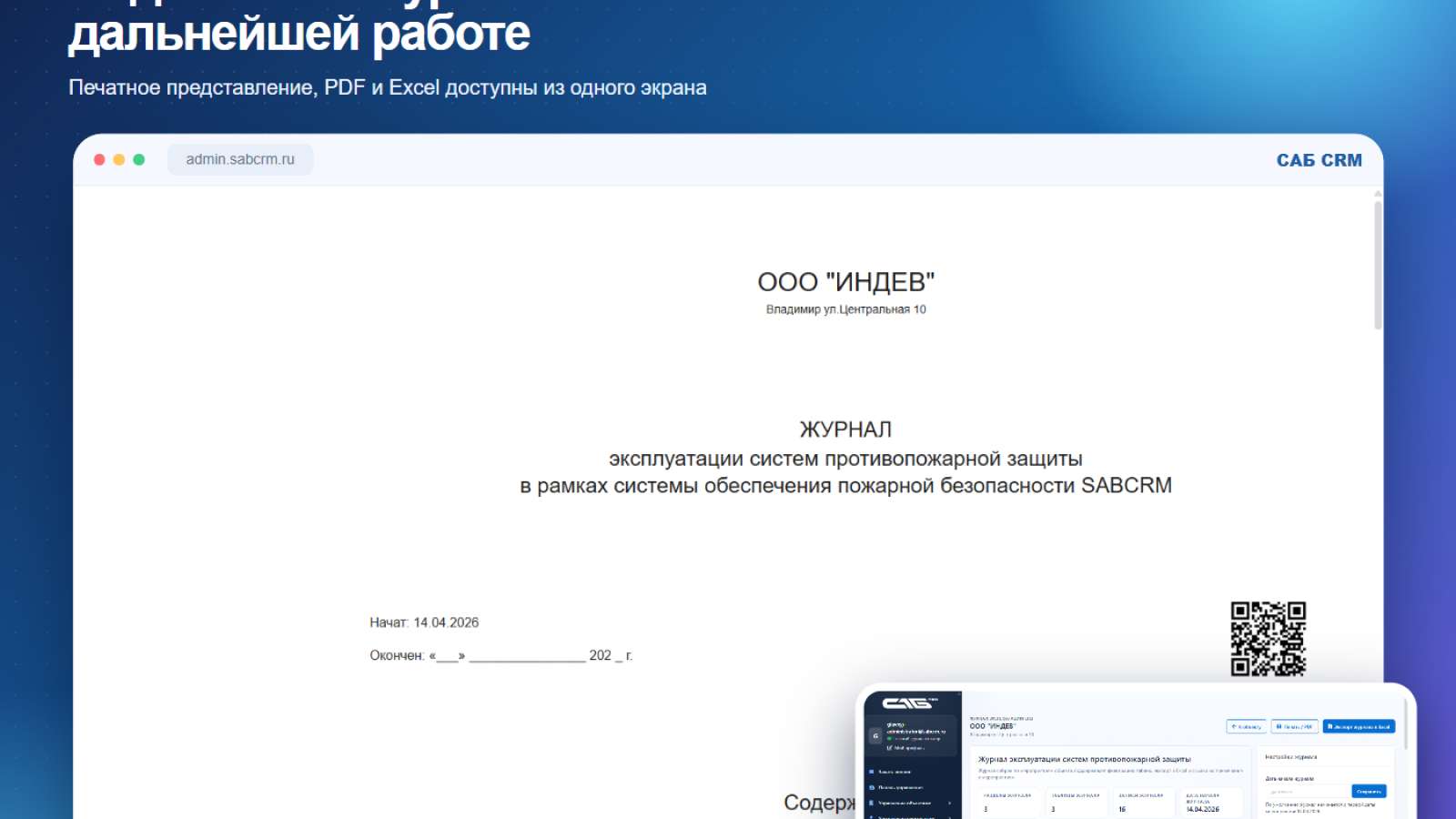Click the line mentioning SABCRM fire safety system
1456x819 pixels.
(x=845, y=486)
